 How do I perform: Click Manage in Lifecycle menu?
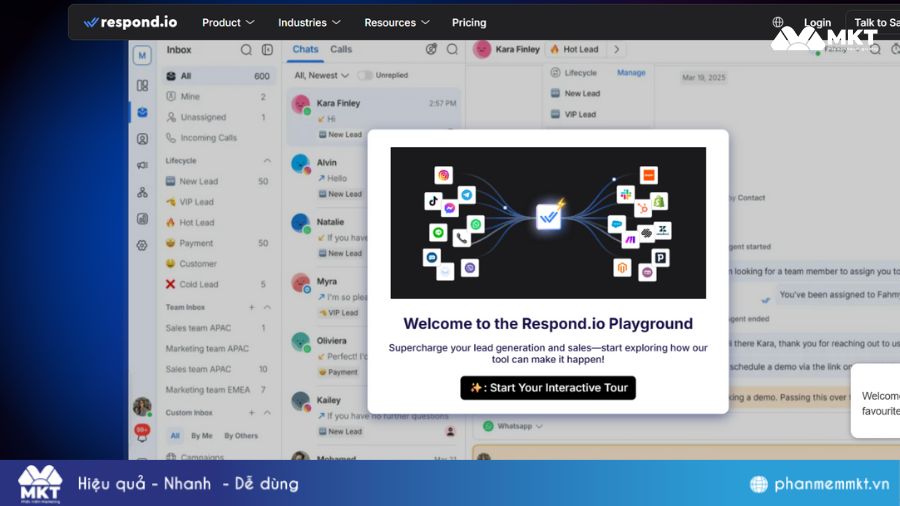631,73
